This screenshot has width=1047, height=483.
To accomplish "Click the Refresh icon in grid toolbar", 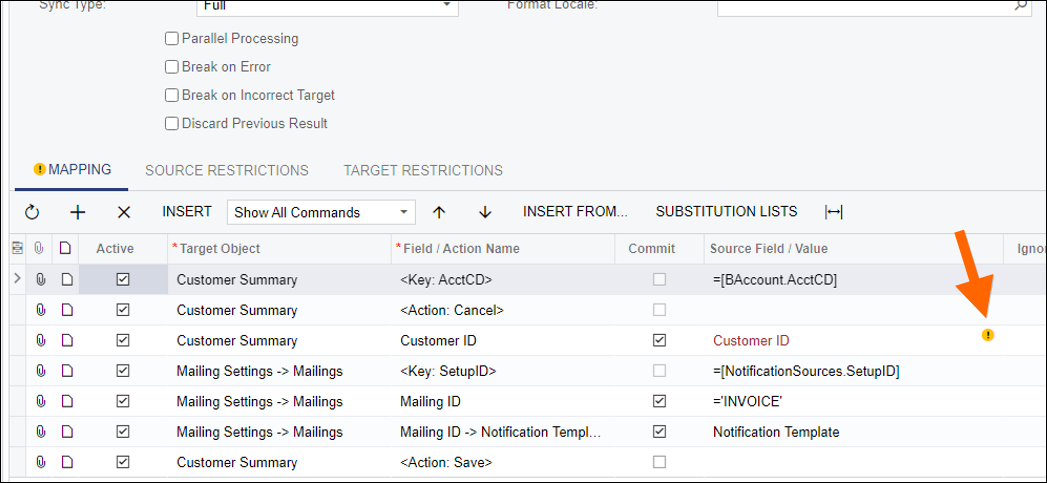I will point(32,212).
